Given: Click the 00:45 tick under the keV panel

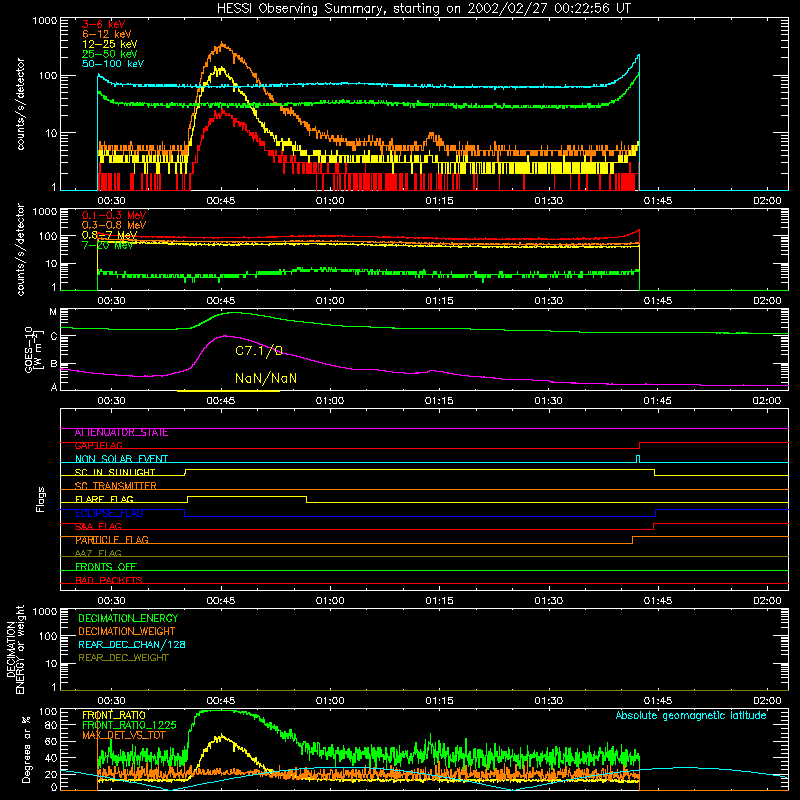Looking at the screenshot, I should [x=221, y=201].
